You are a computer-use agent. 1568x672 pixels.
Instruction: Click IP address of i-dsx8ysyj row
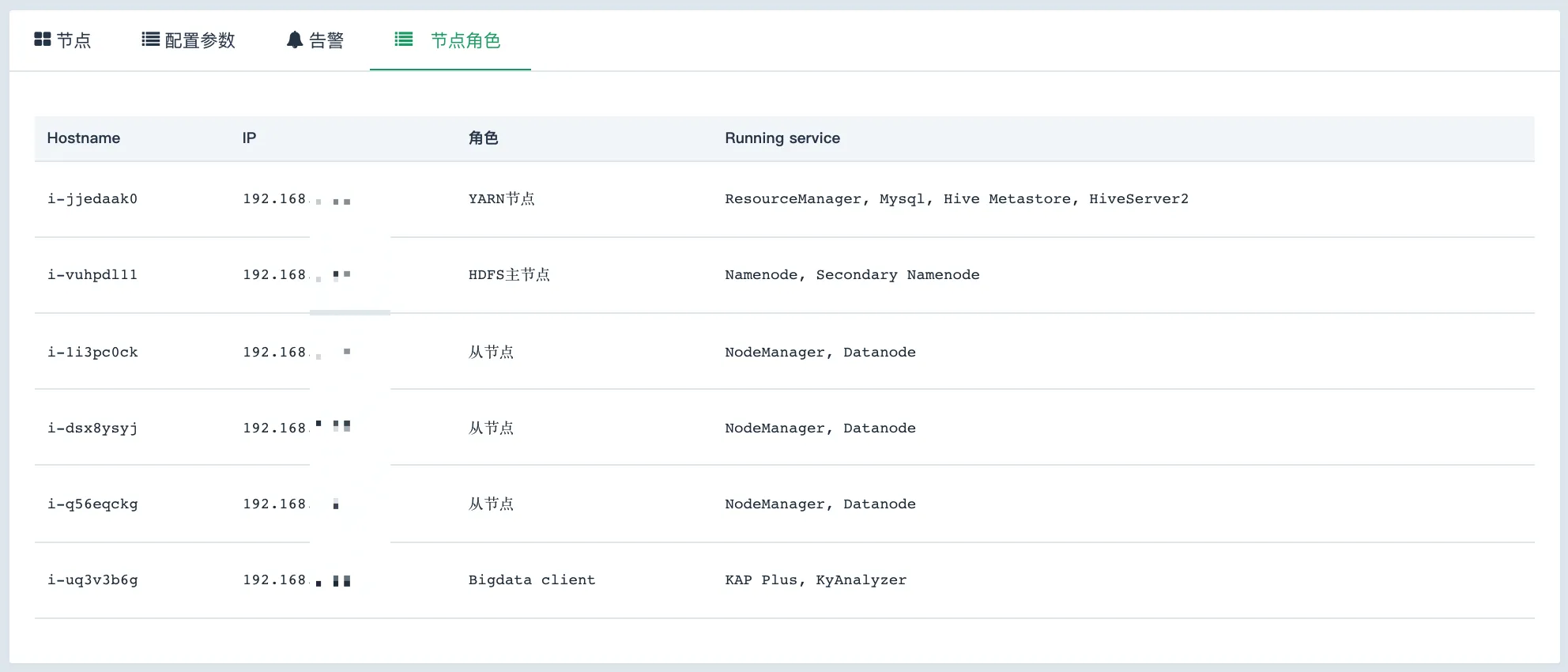(296, 428)
